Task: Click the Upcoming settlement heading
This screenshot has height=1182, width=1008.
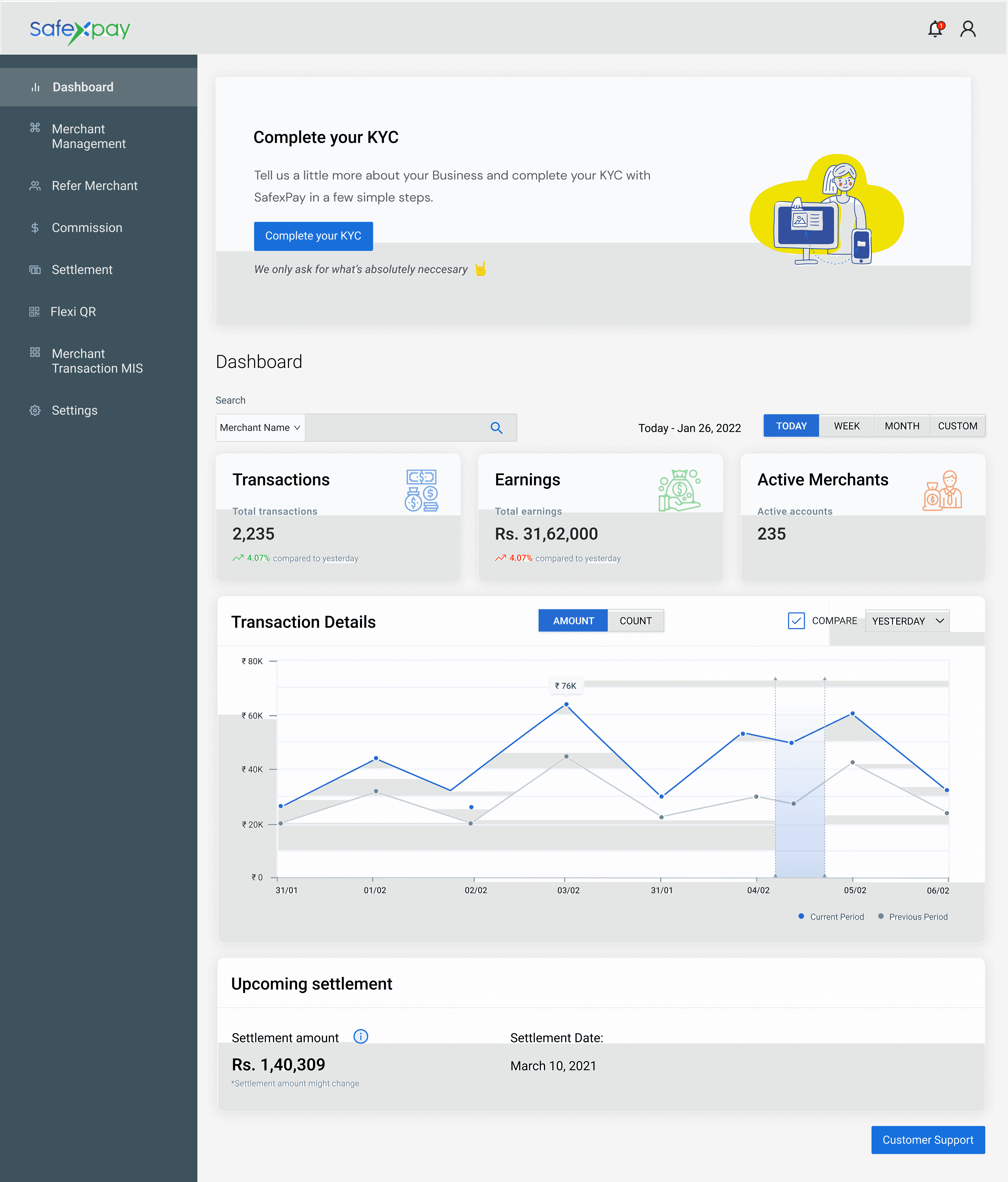Action: tap(312, 984)
